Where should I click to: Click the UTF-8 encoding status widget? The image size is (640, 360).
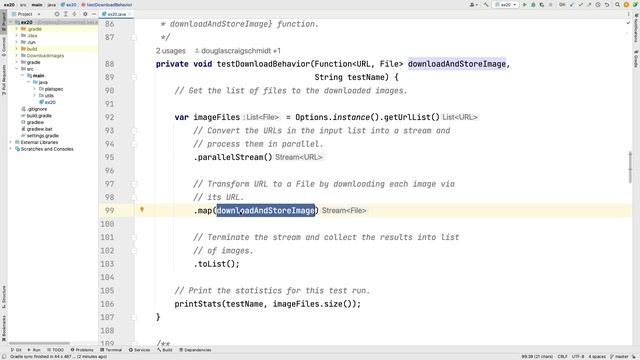point(578,356)
